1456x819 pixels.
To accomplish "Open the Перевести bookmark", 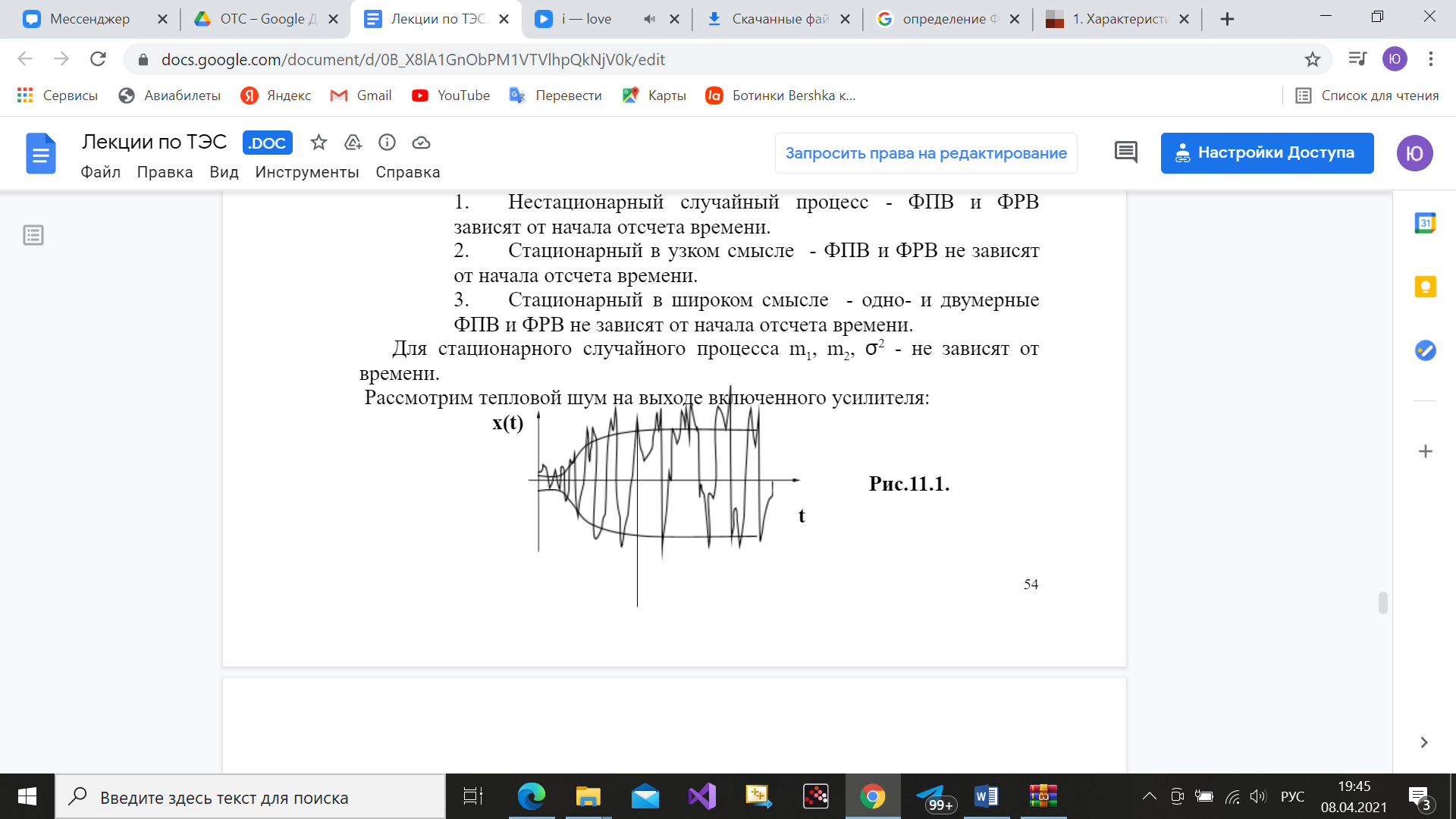I will (x=556, y=96).
